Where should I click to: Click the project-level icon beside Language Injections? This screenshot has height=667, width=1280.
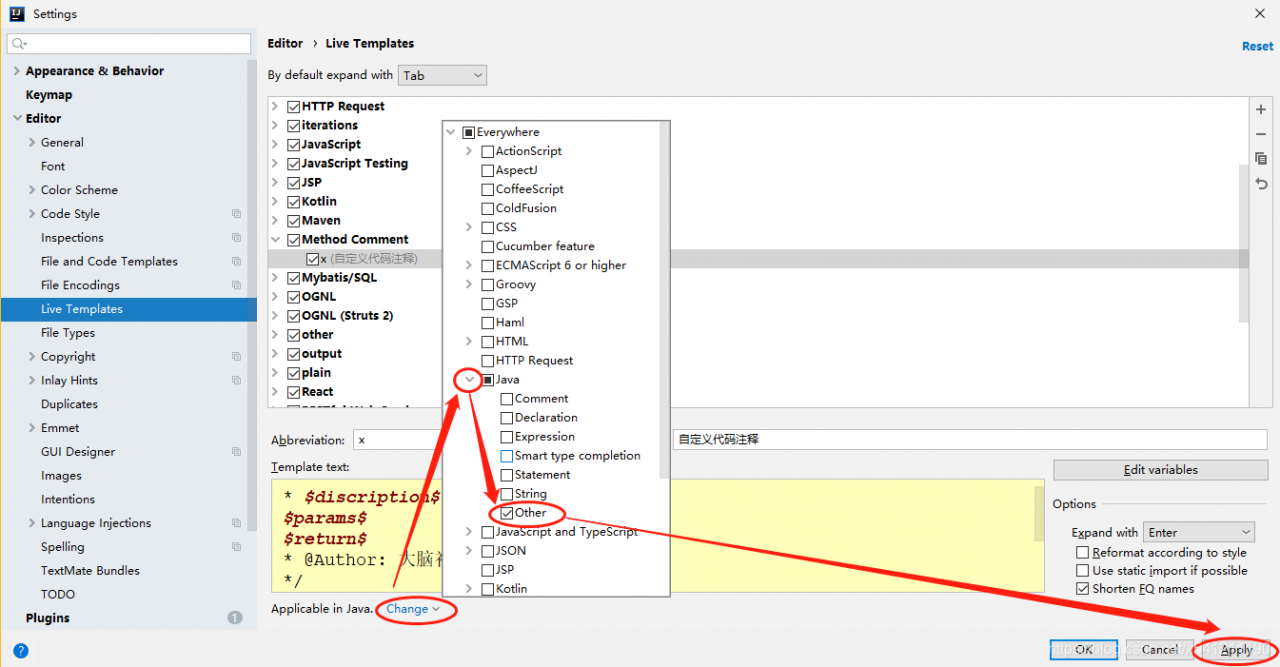pos(236,523)
